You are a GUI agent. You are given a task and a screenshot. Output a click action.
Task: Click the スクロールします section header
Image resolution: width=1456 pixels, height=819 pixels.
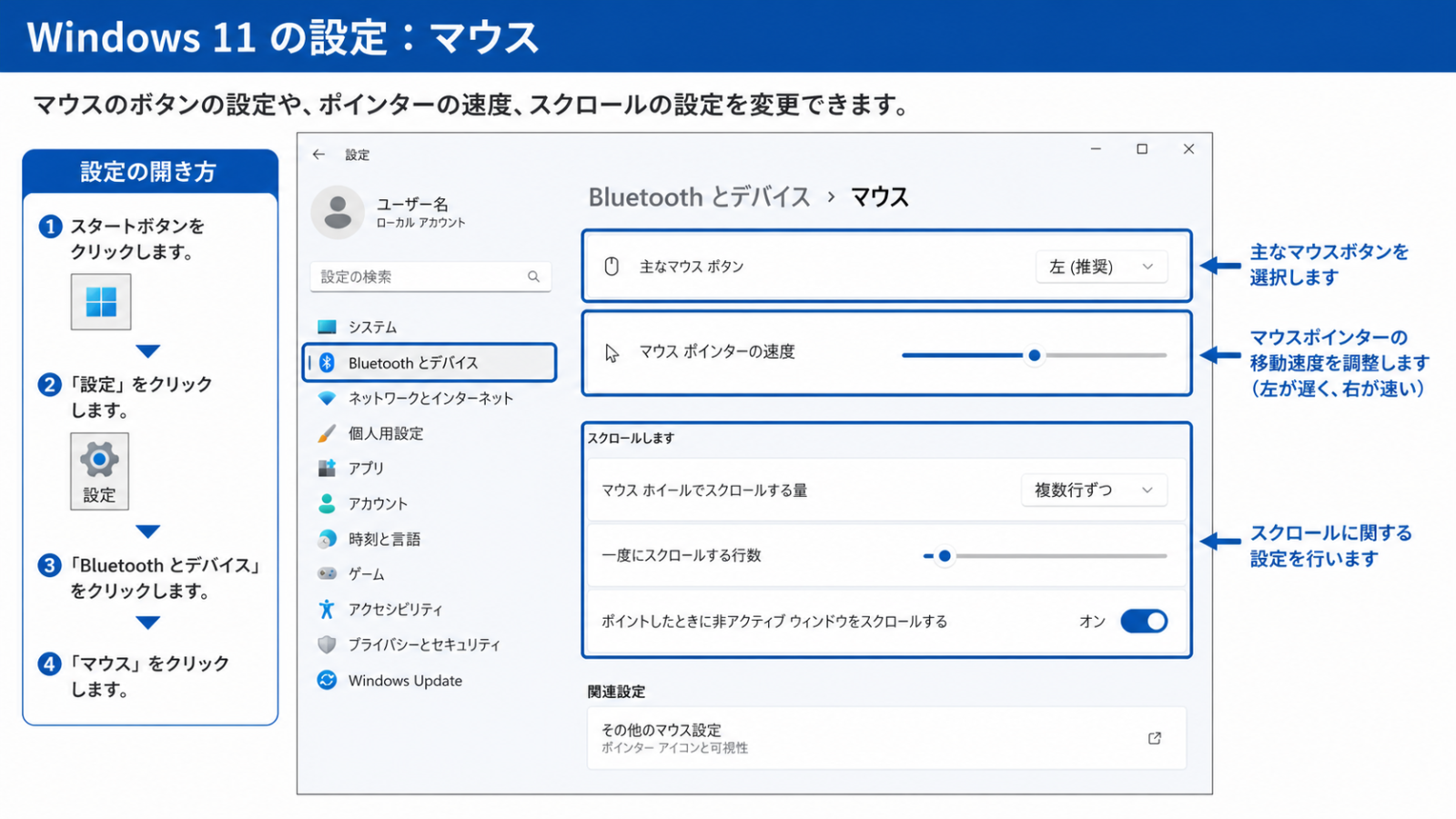pos(631,438)
